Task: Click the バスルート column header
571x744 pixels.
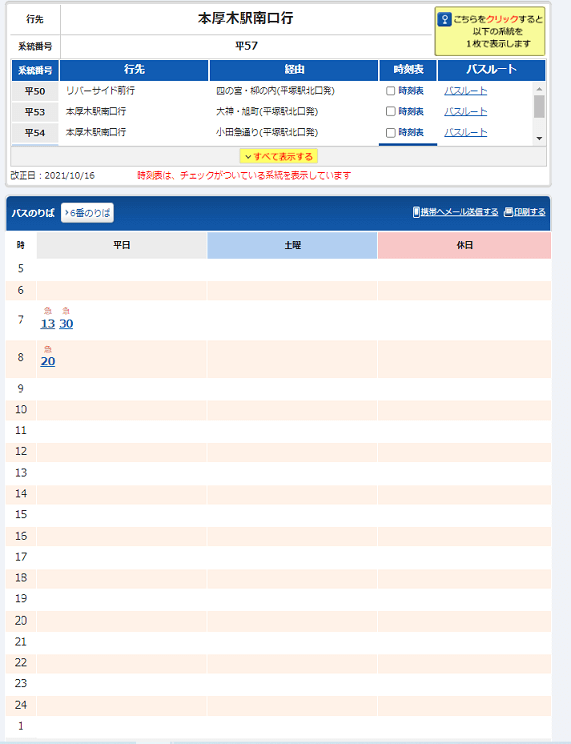Action: [491, 70]
